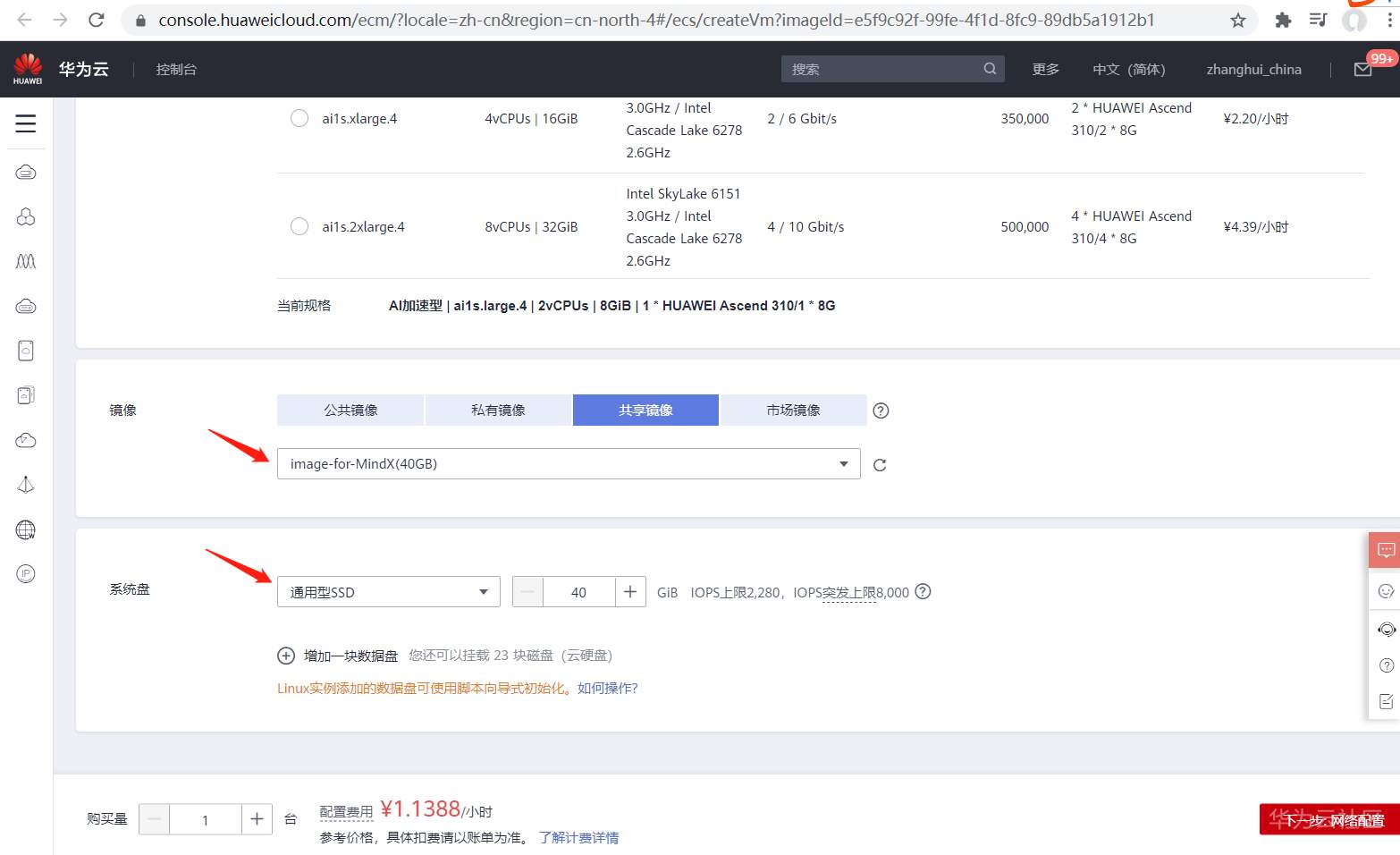Click the 4vCPUs | 16GiB cell
The width and height of the screenshot is (1400, 855).
(x=531, y=119)
